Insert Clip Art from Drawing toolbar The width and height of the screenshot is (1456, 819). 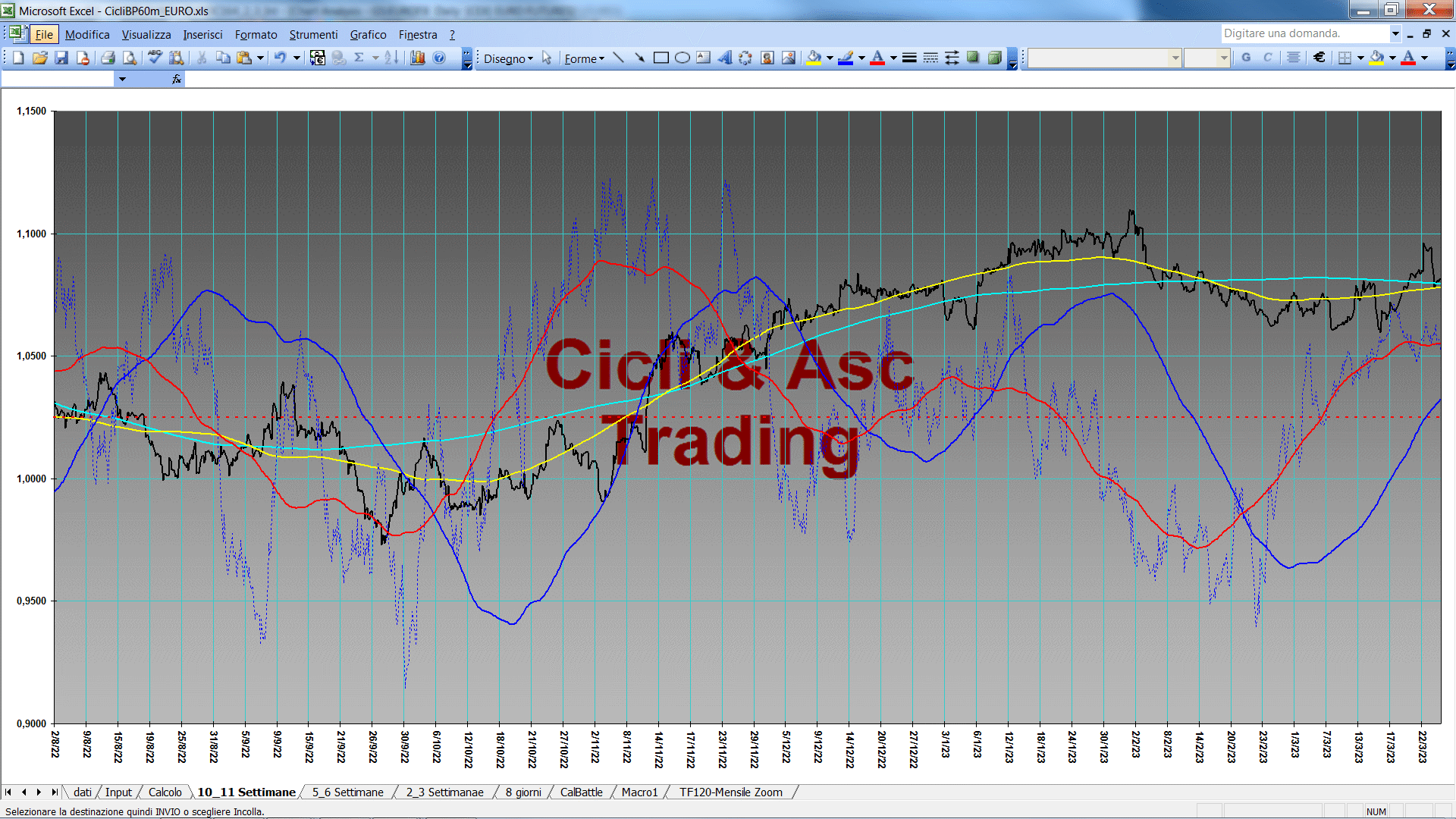[767, 58]
